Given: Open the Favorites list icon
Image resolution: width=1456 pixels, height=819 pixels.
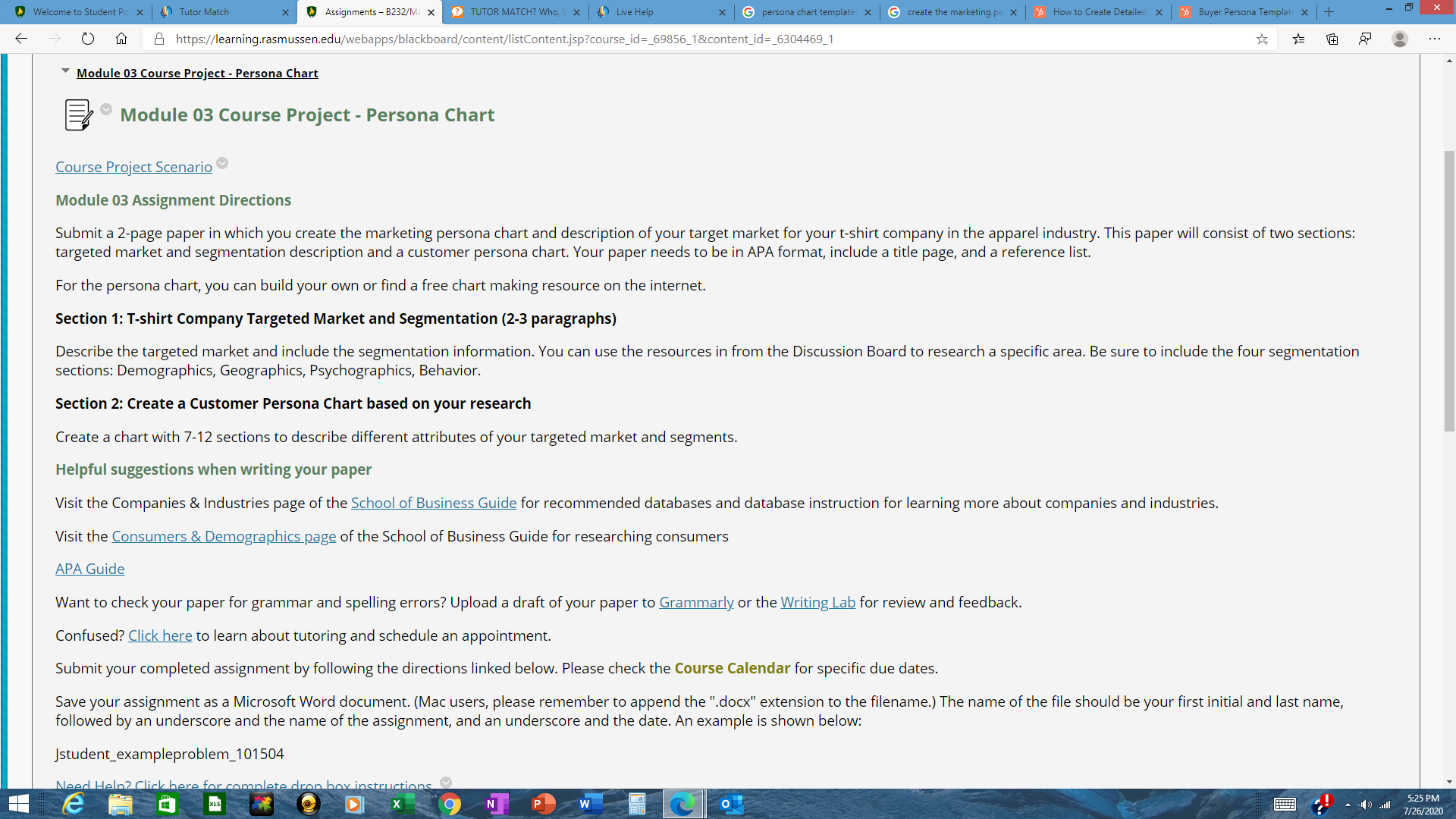Looking at the screenshot, I should coord(1298,39).
